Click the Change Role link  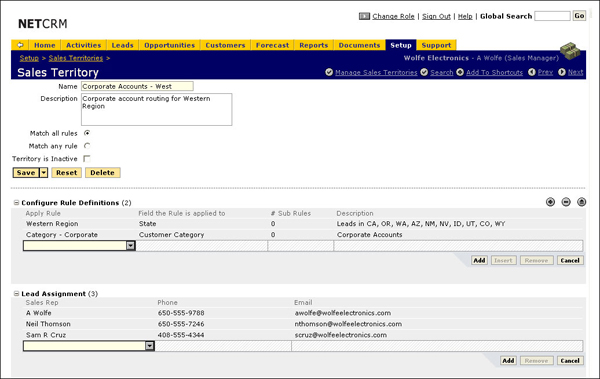(x=393, y=16)
